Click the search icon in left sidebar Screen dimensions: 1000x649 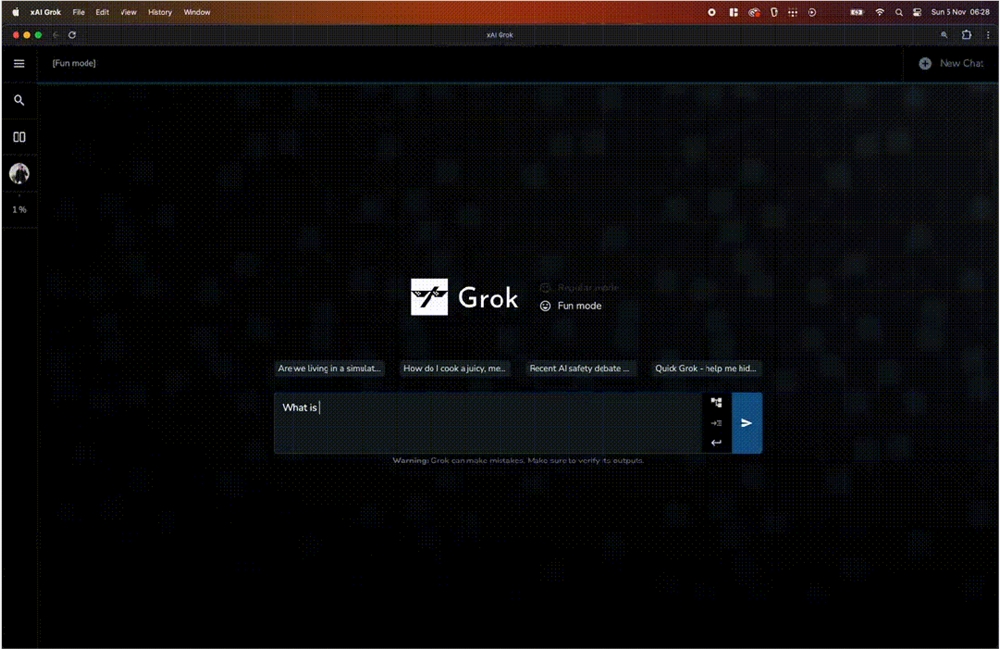(19, 100)
